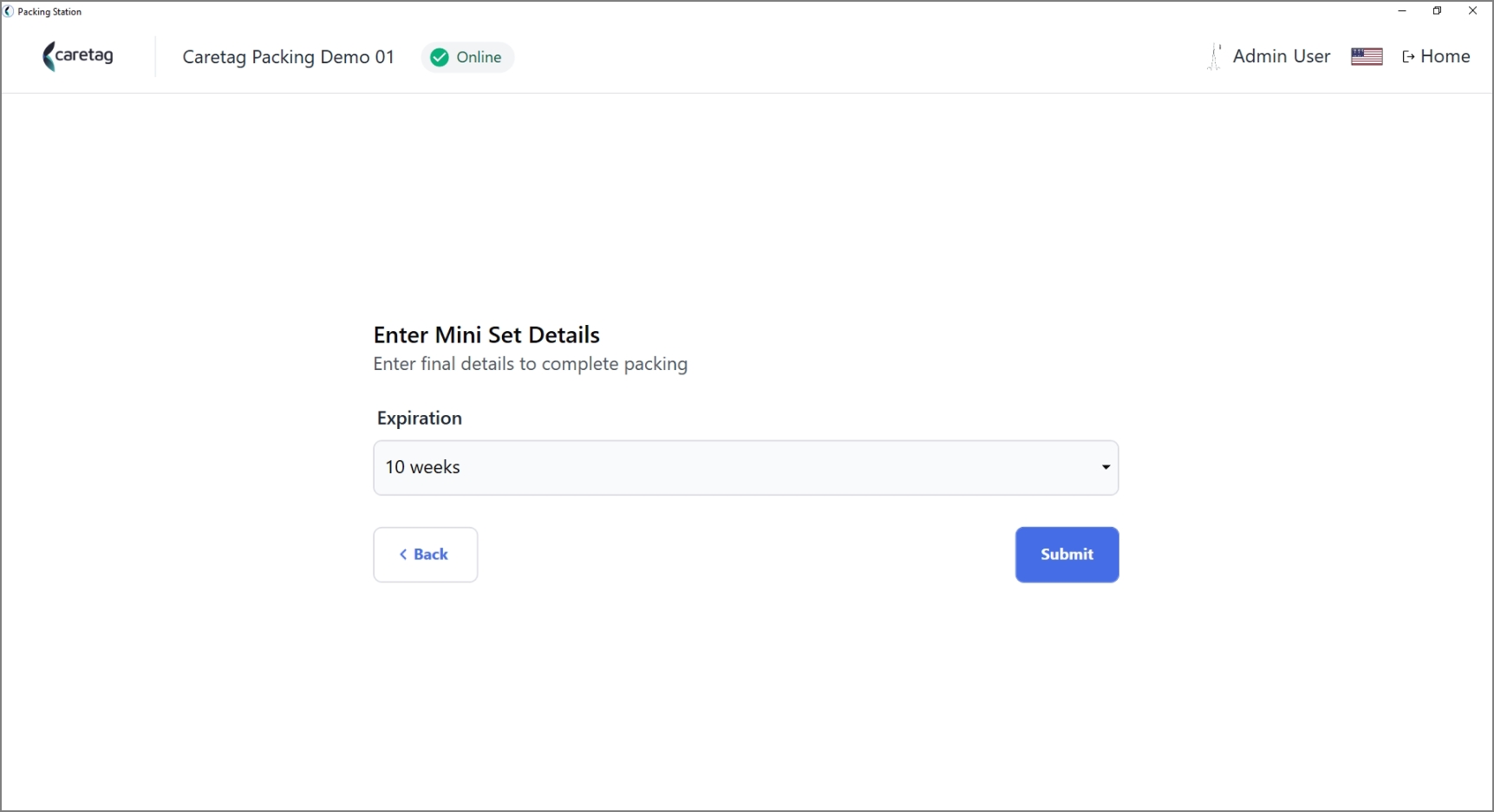This screenshot has height=812, width=1494.
Task: Open the Expiration dropdown arrow
Action: tap(1106, 467)
